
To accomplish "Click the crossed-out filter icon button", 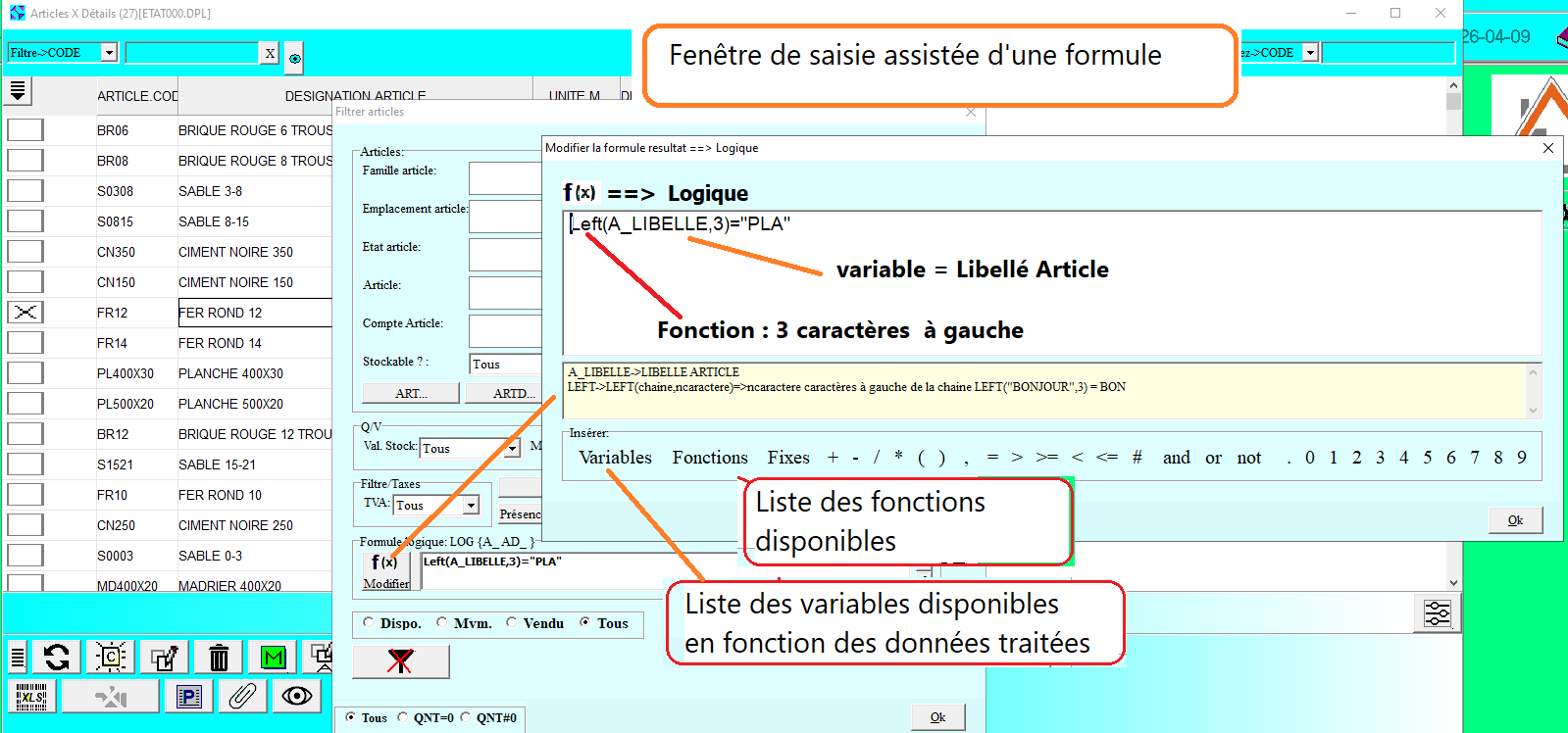I will [x=400, y=661].
